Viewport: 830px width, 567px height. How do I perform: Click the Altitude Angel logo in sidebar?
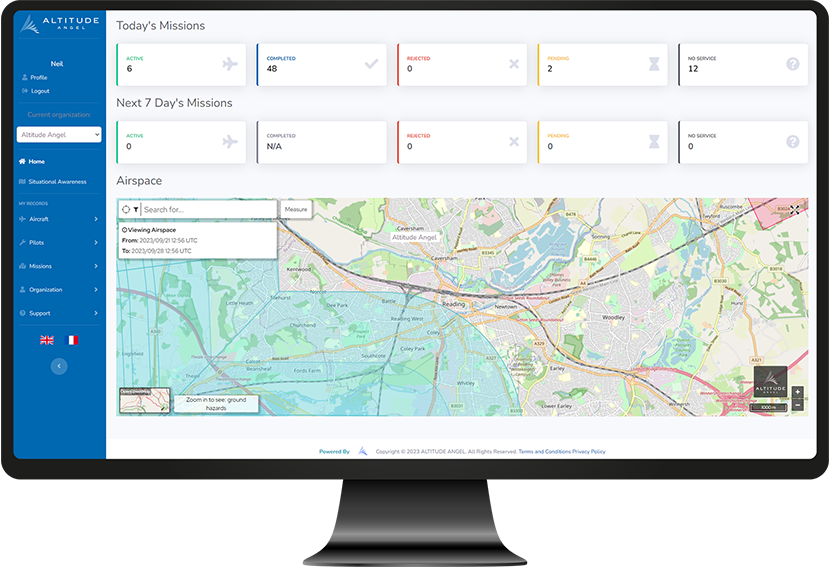(x=59, y=24)
